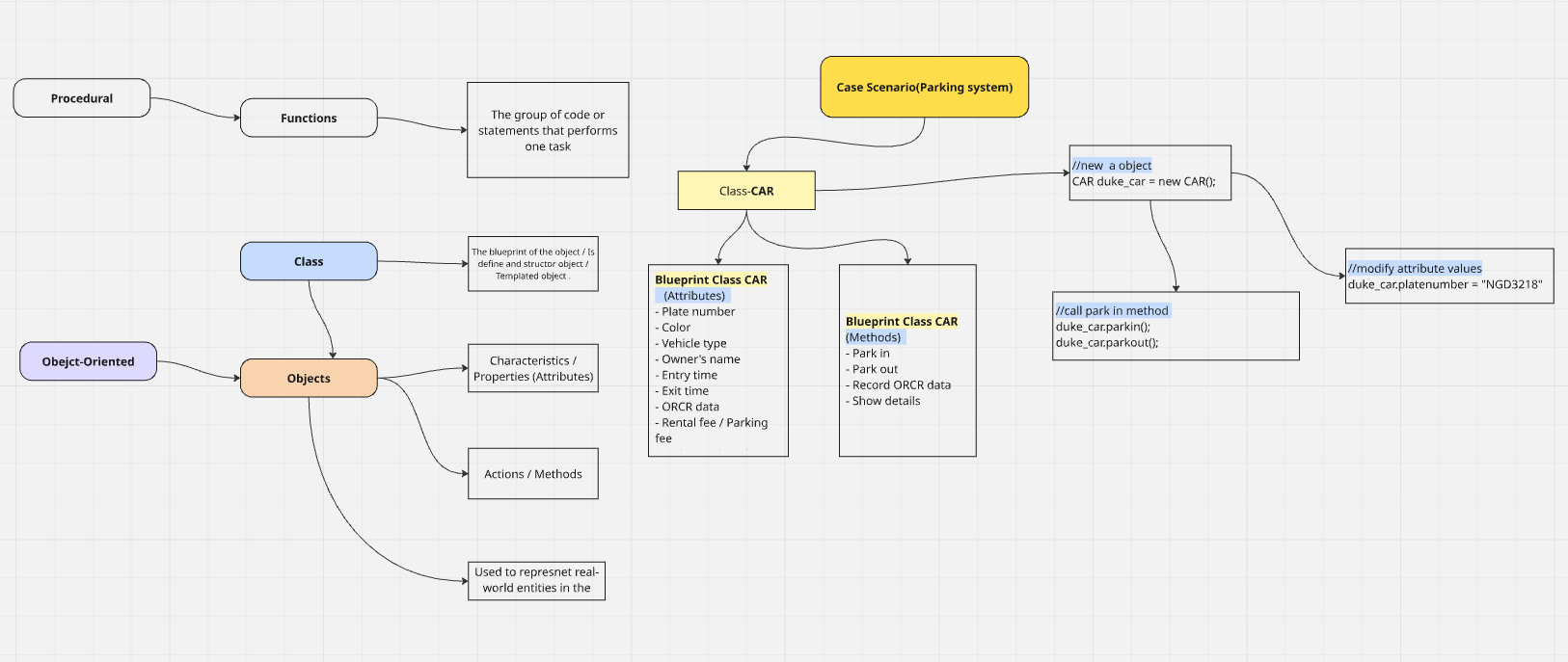Select the yellow Case Scenario(Parking system) node
The image size is (1568, 662).
(x=925, y=87)
